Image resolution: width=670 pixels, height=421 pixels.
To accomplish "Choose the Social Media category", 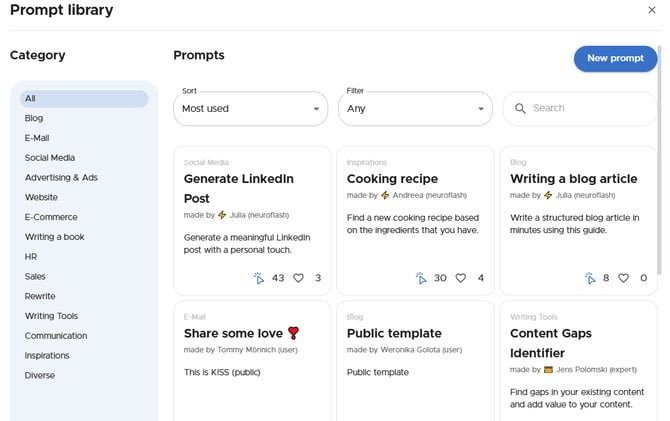I will pyautogui.click(x=50, y=158).
